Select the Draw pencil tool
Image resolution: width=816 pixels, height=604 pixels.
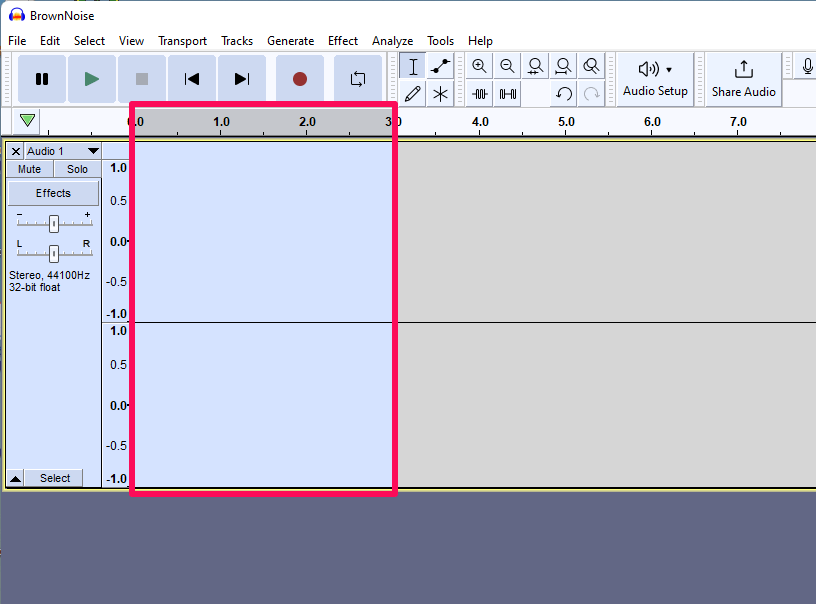click(x=413, y=94)
